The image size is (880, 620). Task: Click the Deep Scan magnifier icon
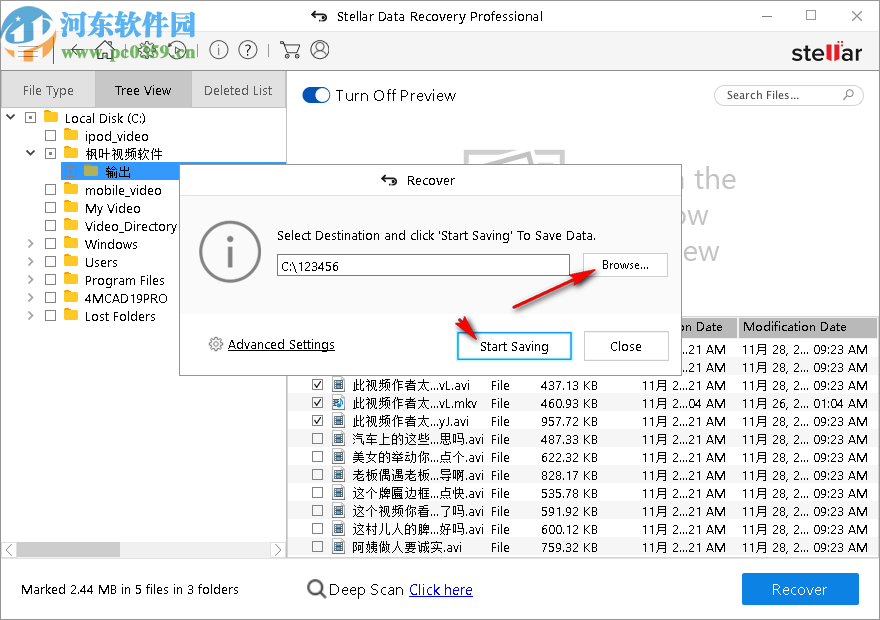(315, 589)
